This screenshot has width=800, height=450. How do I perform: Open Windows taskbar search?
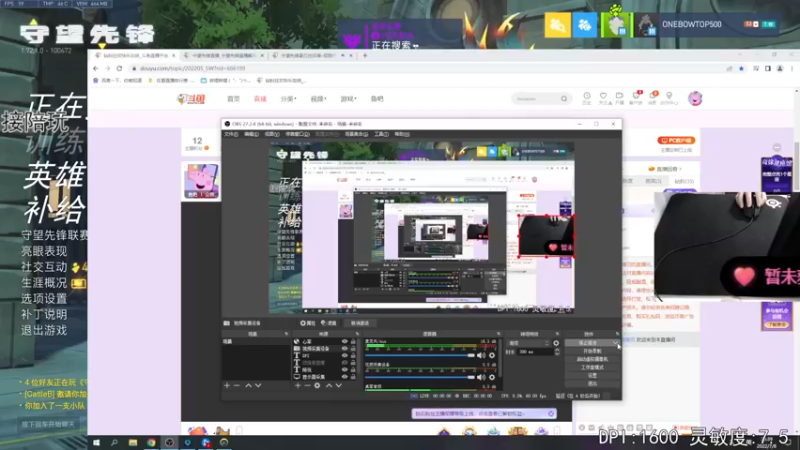pos(114,442)
